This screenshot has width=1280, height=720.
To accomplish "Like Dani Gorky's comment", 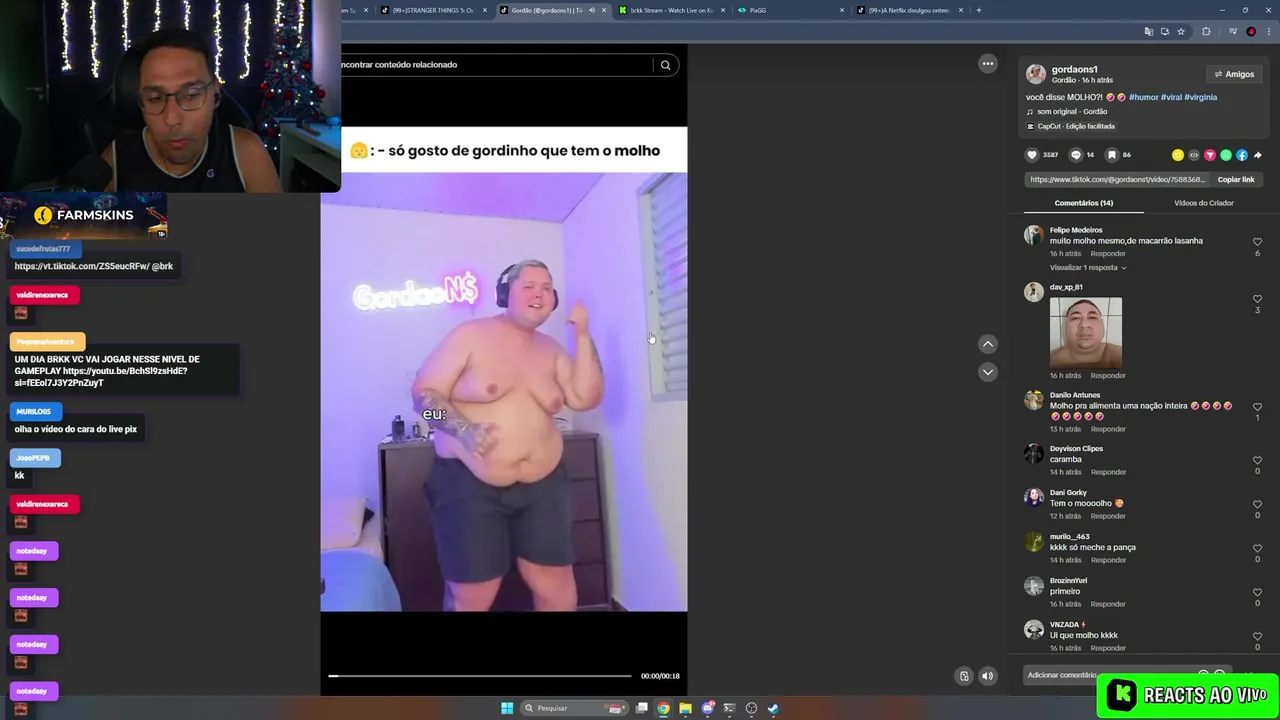I will (x=1257, y=505).
